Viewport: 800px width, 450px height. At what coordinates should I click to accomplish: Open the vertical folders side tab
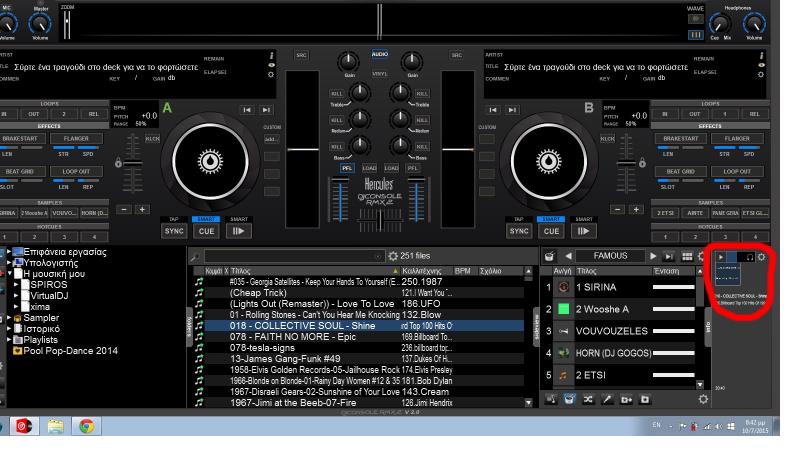click(189, 327)
